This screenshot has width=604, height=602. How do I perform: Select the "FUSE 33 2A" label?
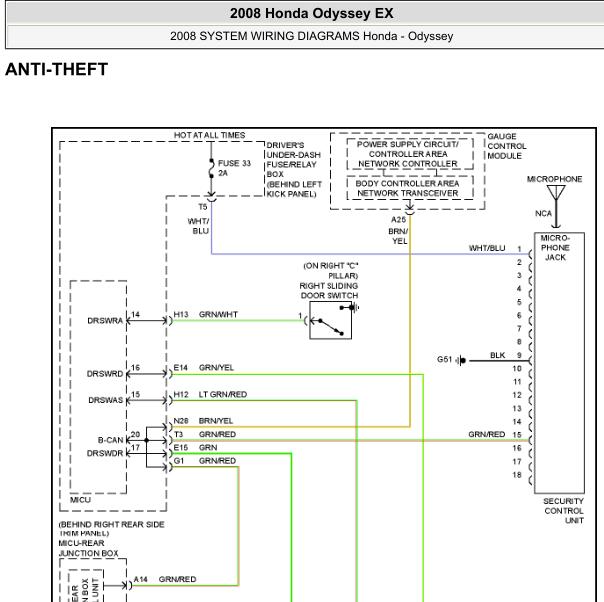(x=234, y=168)
